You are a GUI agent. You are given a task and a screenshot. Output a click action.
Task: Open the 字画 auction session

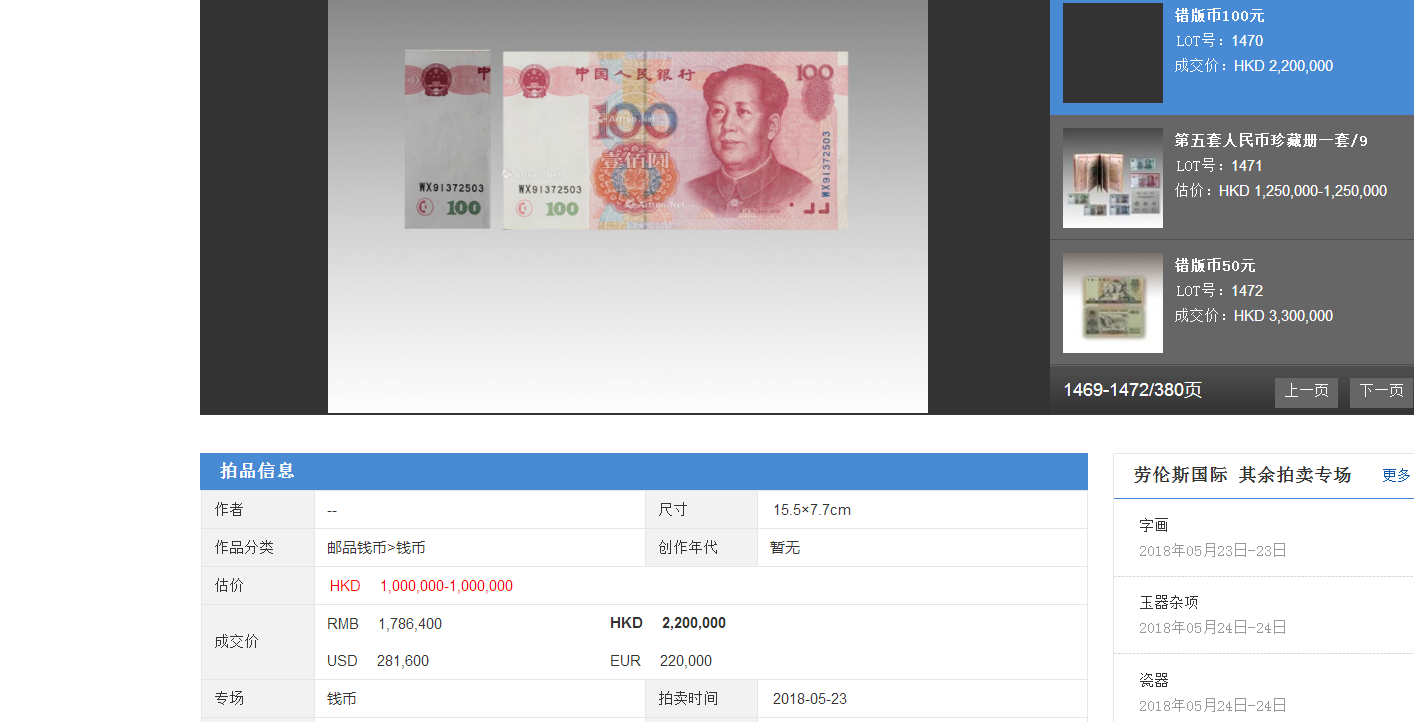[1154, 525]
